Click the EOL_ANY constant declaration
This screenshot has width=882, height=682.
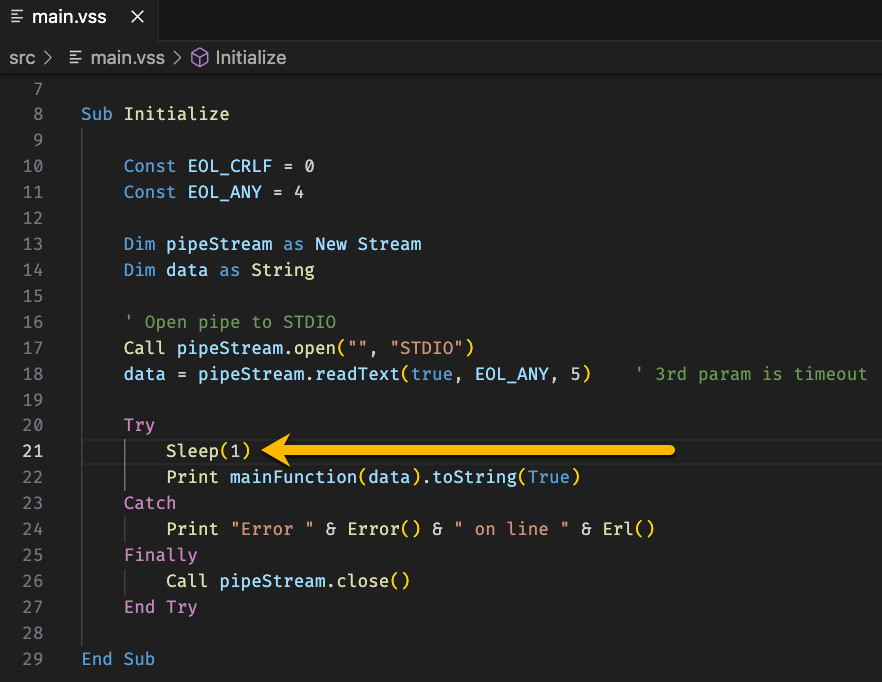click(214, 192)
